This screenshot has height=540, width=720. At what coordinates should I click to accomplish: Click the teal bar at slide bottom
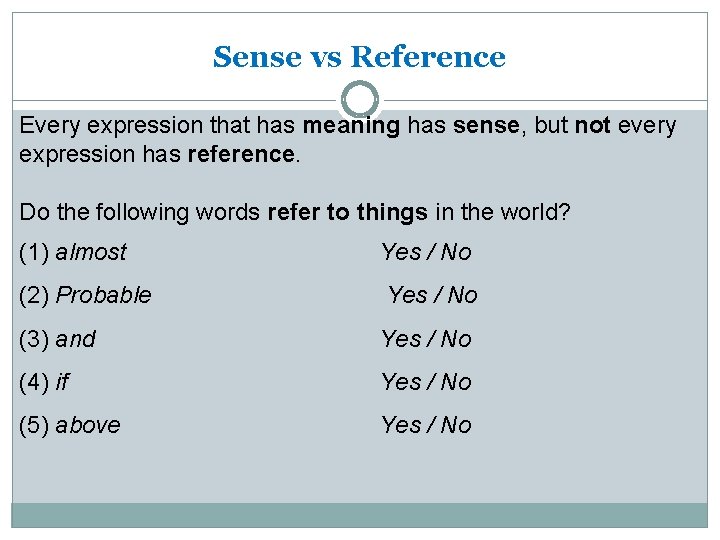click(359, 514)
